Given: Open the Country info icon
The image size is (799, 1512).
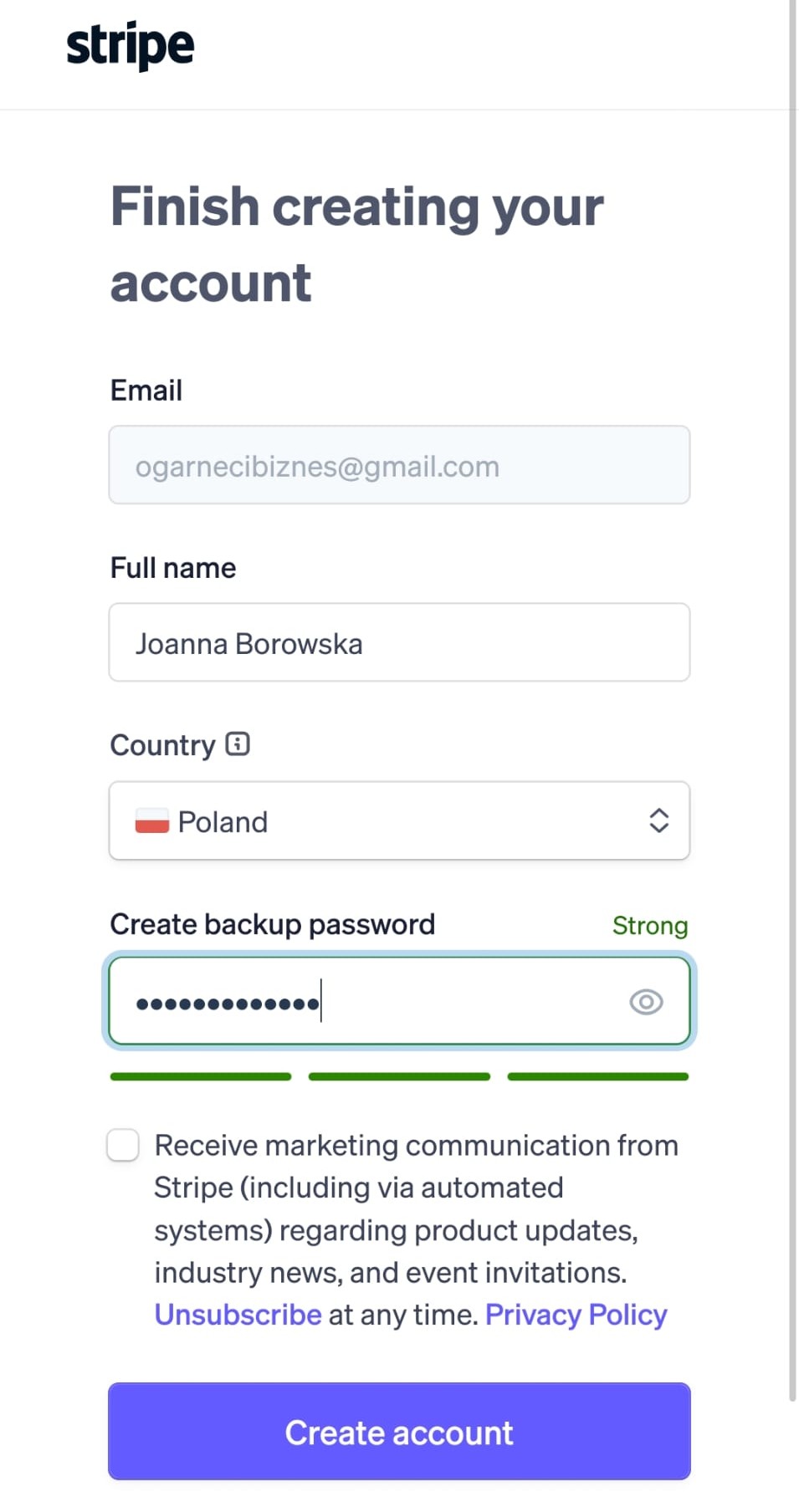Looking at the screenshot, I should [x=238, y=743].
